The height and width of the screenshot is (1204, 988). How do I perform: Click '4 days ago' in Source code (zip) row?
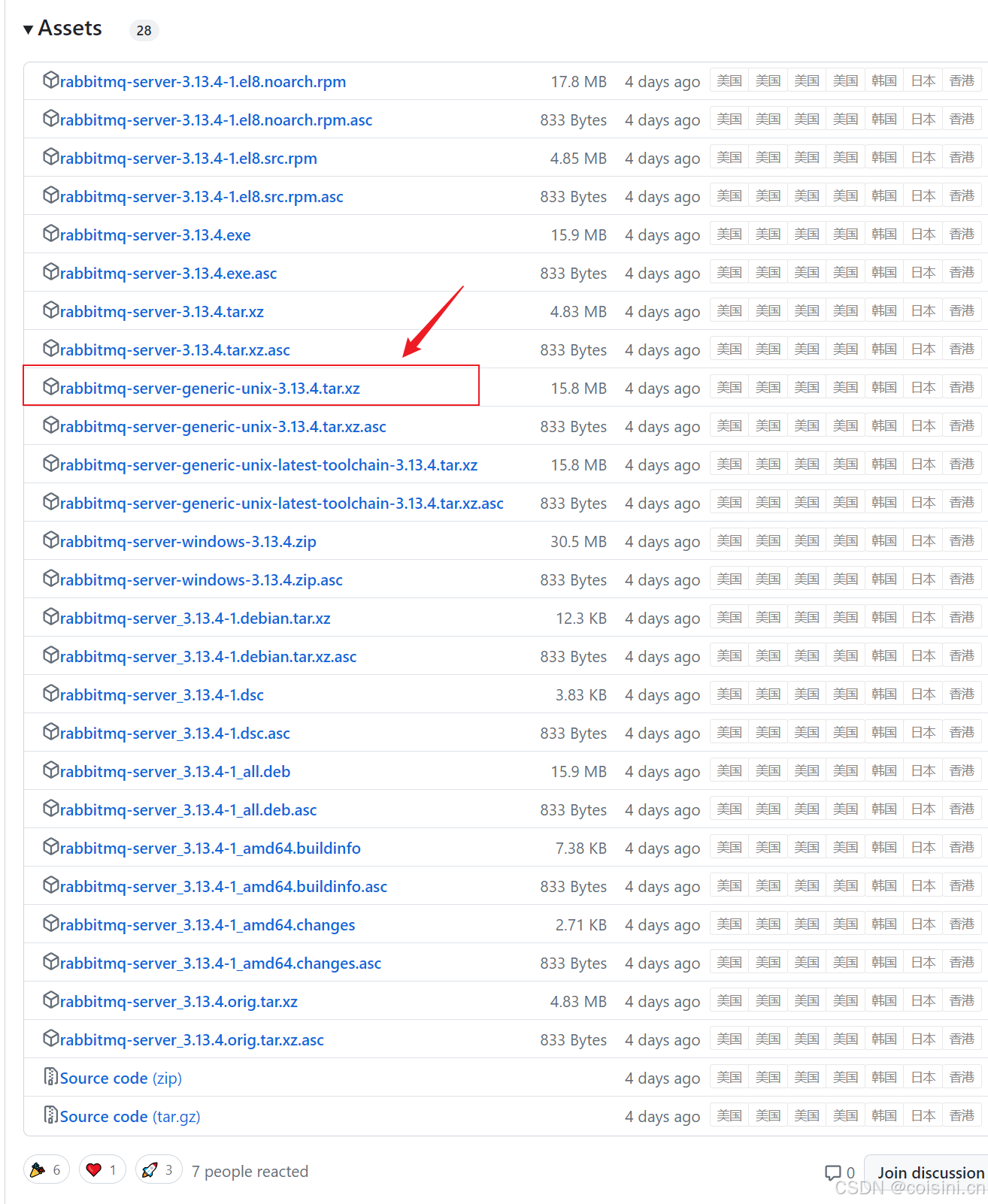(662, 1078)
